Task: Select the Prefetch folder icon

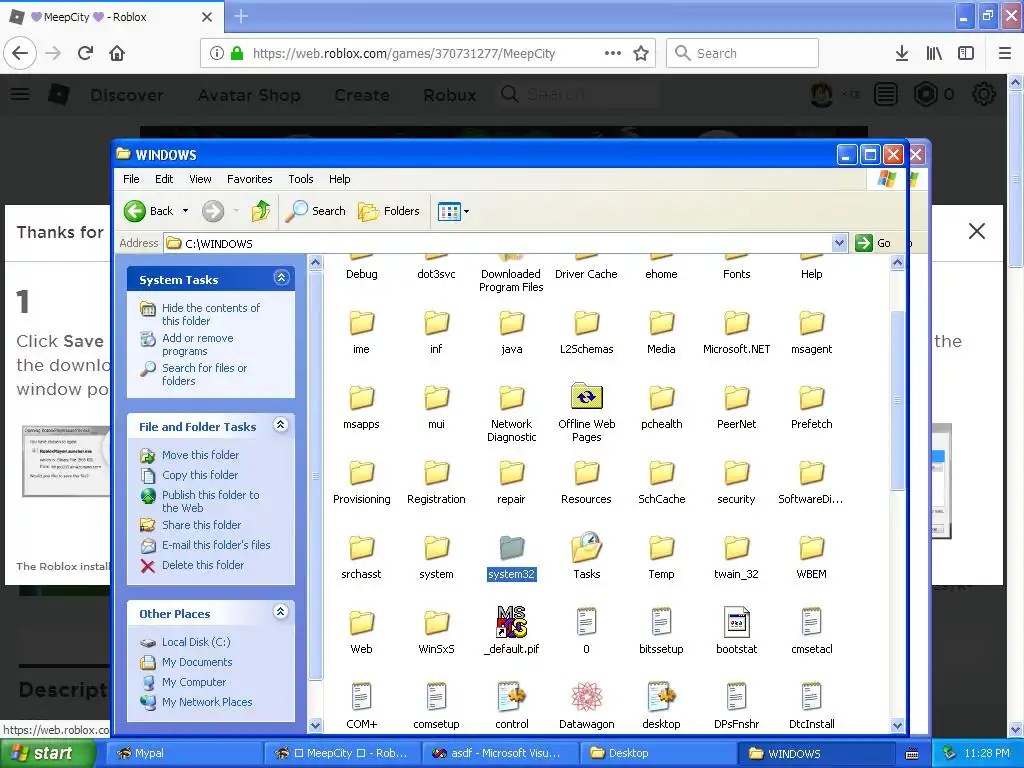Action: click(812, 398)
